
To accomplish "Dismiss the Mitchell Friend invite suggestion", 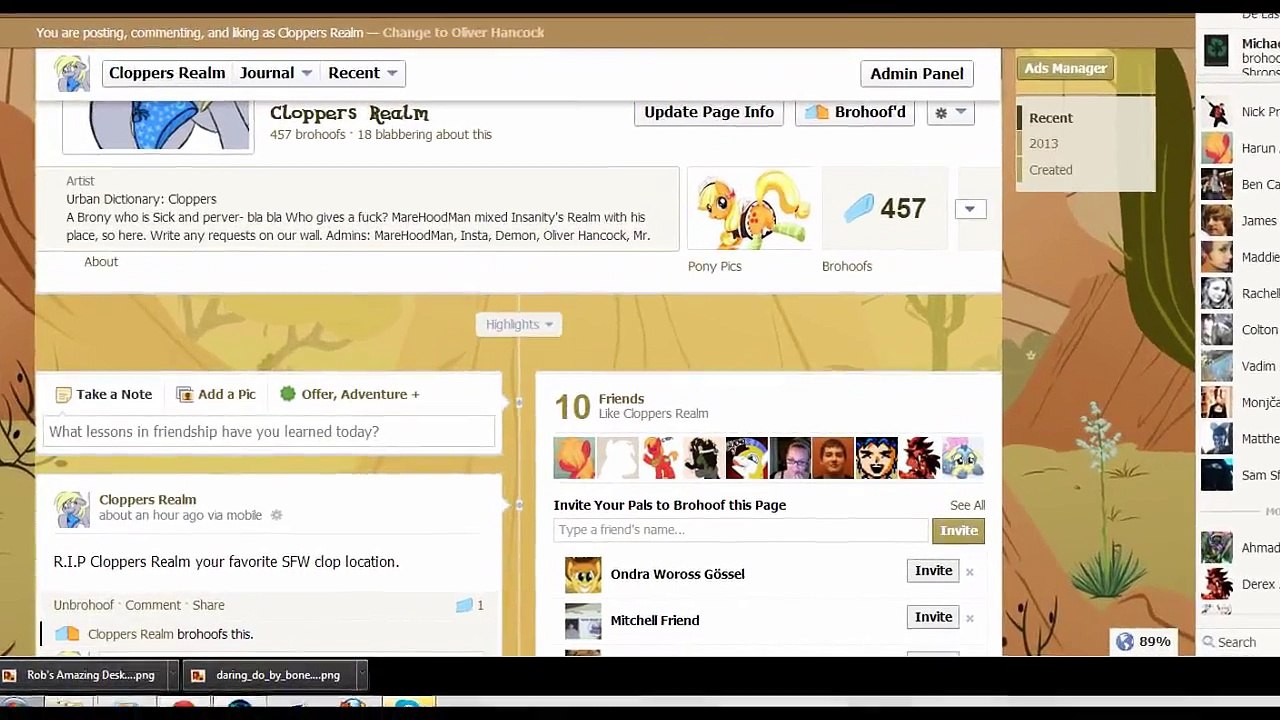I will pyautogui.click(x=969, y=618).
